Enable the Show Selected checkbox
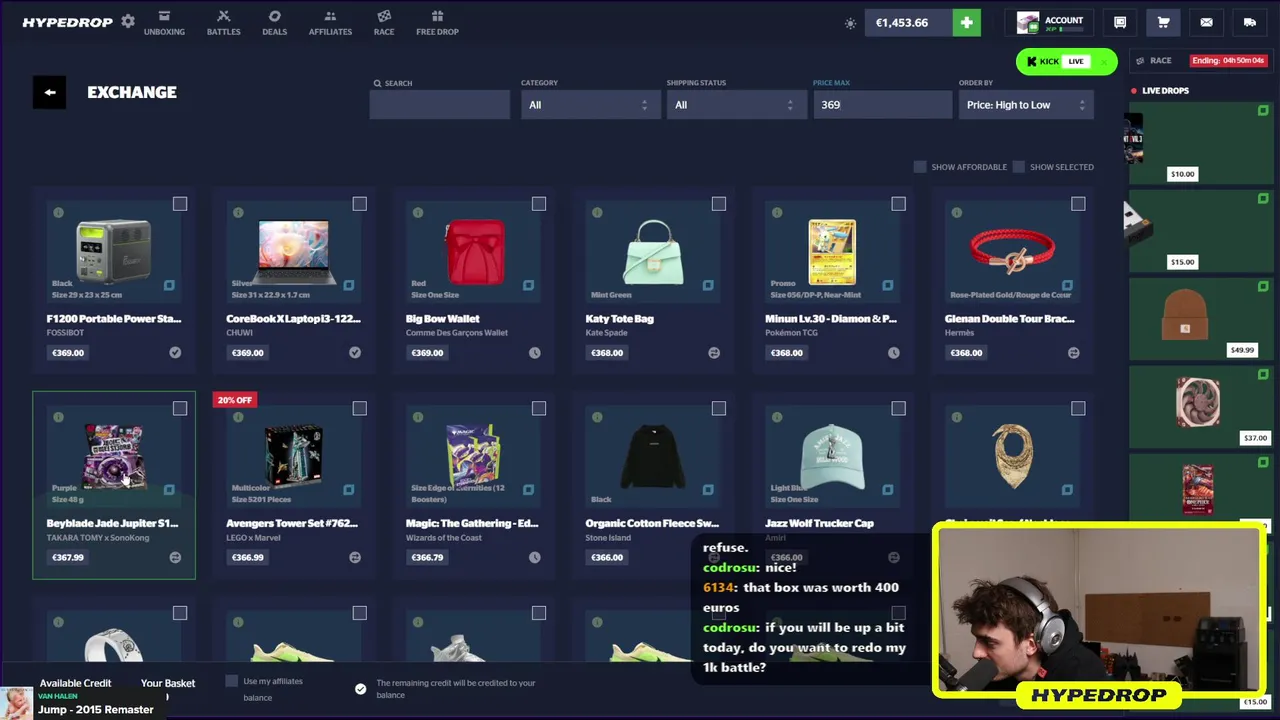Viewport: 1280px width, 720px height. click(1019, 167)
